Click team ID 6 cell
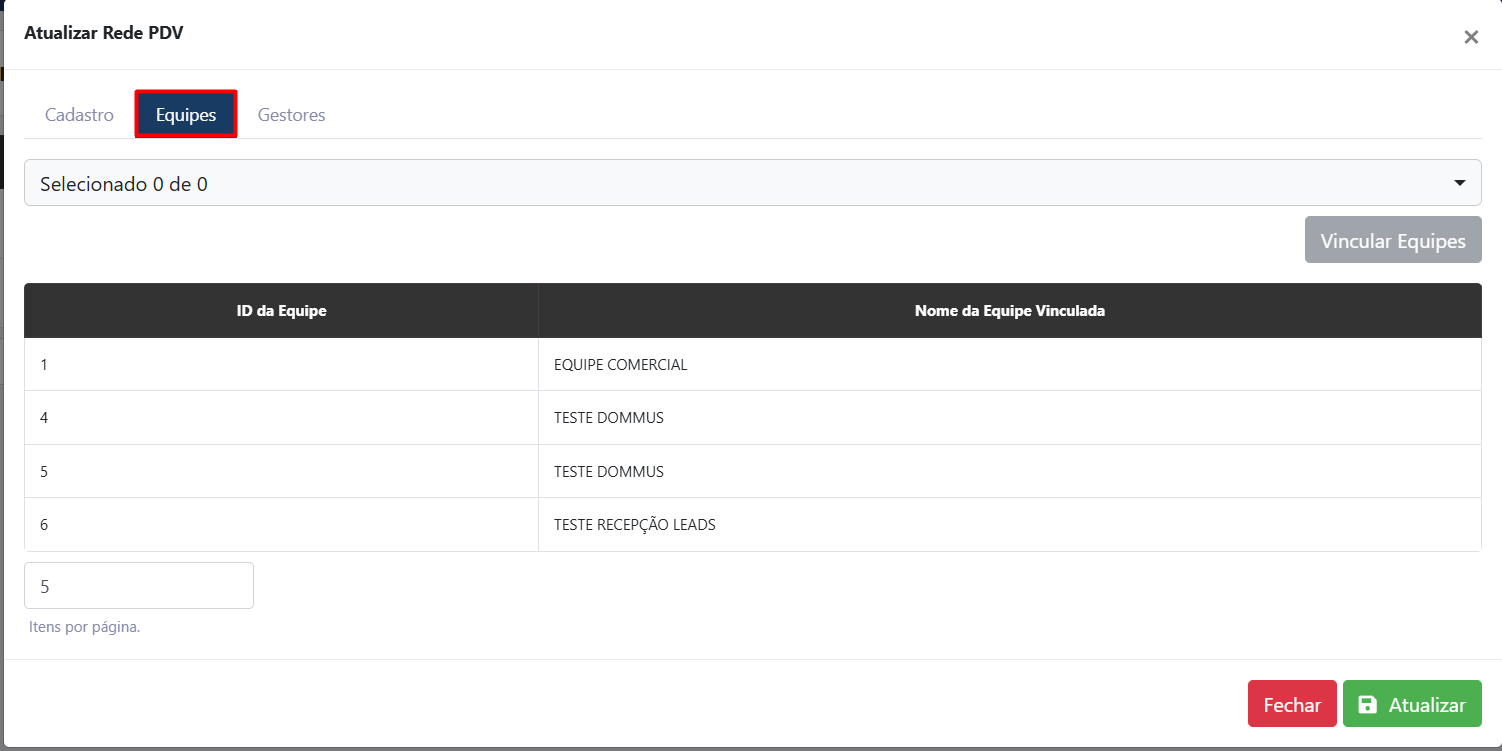 click(x=45, y=525)
